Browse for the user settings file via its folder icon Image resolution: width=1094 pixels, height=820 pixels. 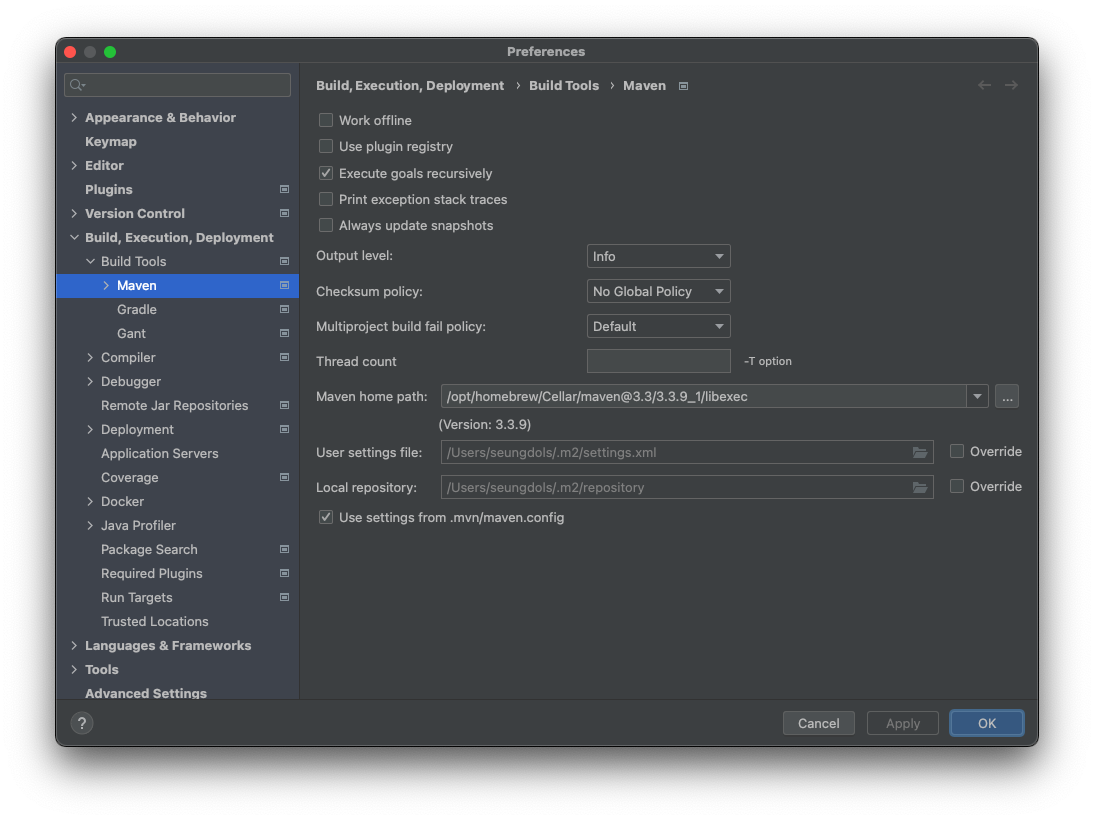(x=920, y=452)
